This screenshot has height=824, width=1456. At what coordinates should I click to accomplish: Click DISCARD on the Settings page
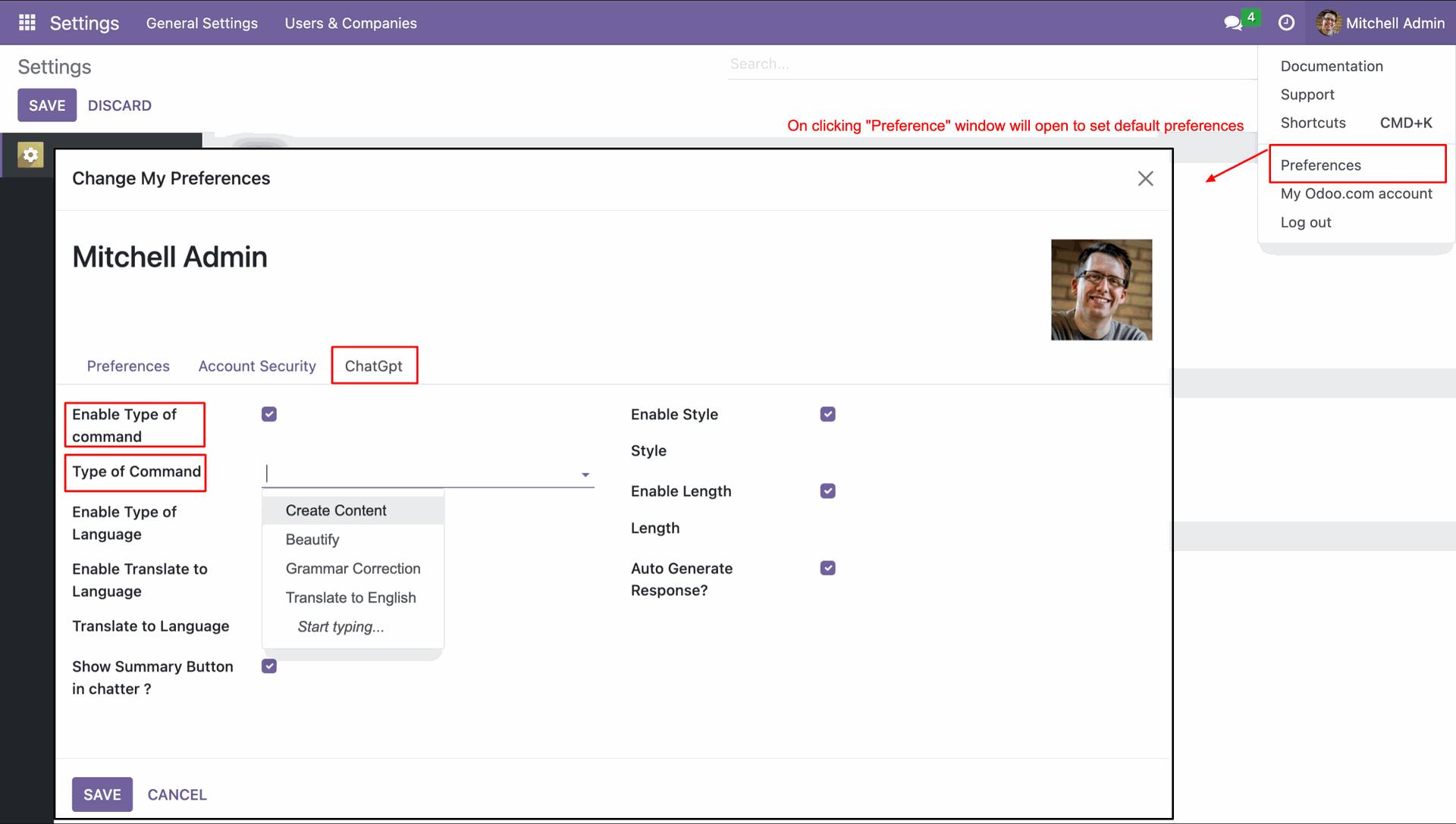click(119, 105)
